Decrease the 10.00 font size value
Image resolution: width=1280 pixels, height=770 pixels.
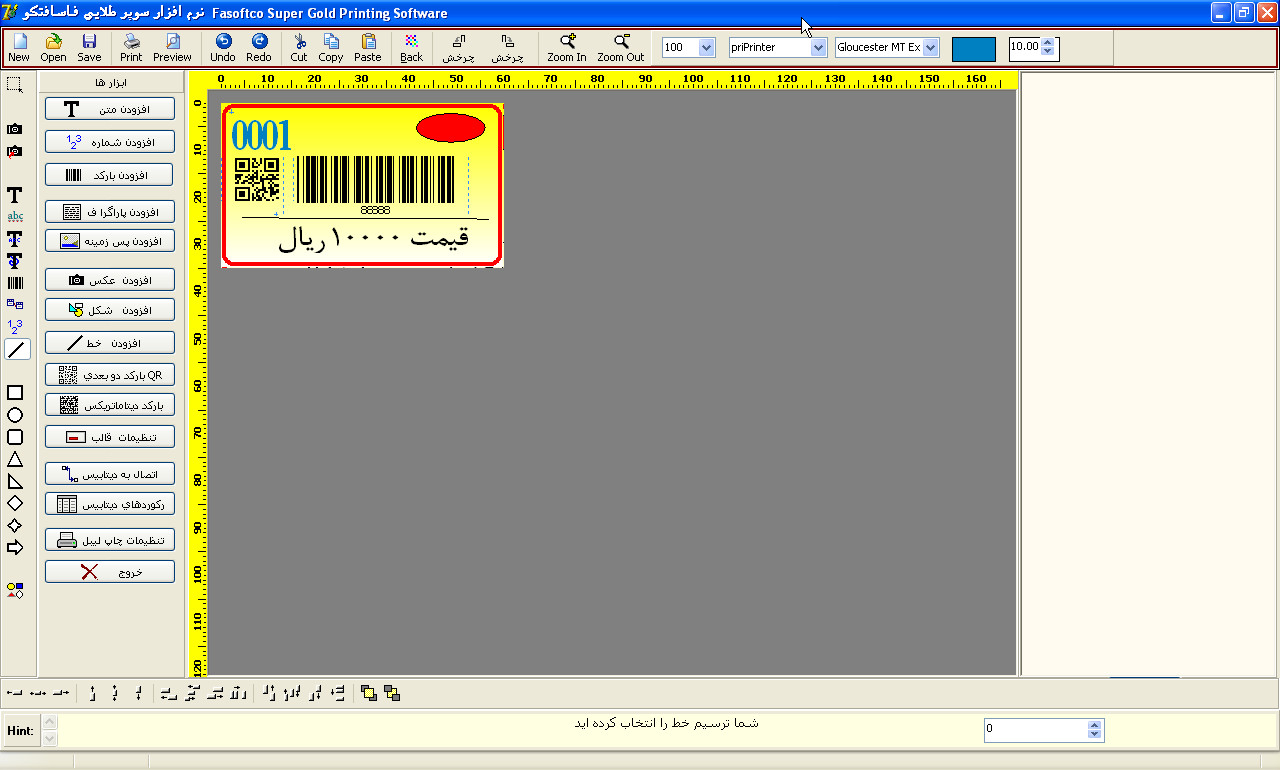coord(1048,52)
